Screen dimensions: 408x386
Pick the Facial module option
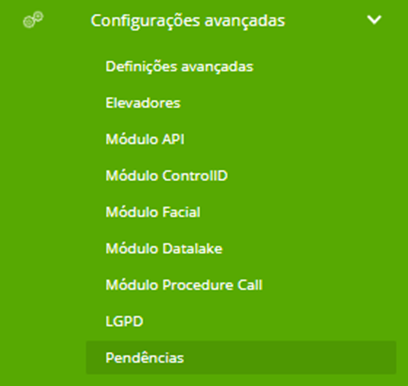pos(153,212)
